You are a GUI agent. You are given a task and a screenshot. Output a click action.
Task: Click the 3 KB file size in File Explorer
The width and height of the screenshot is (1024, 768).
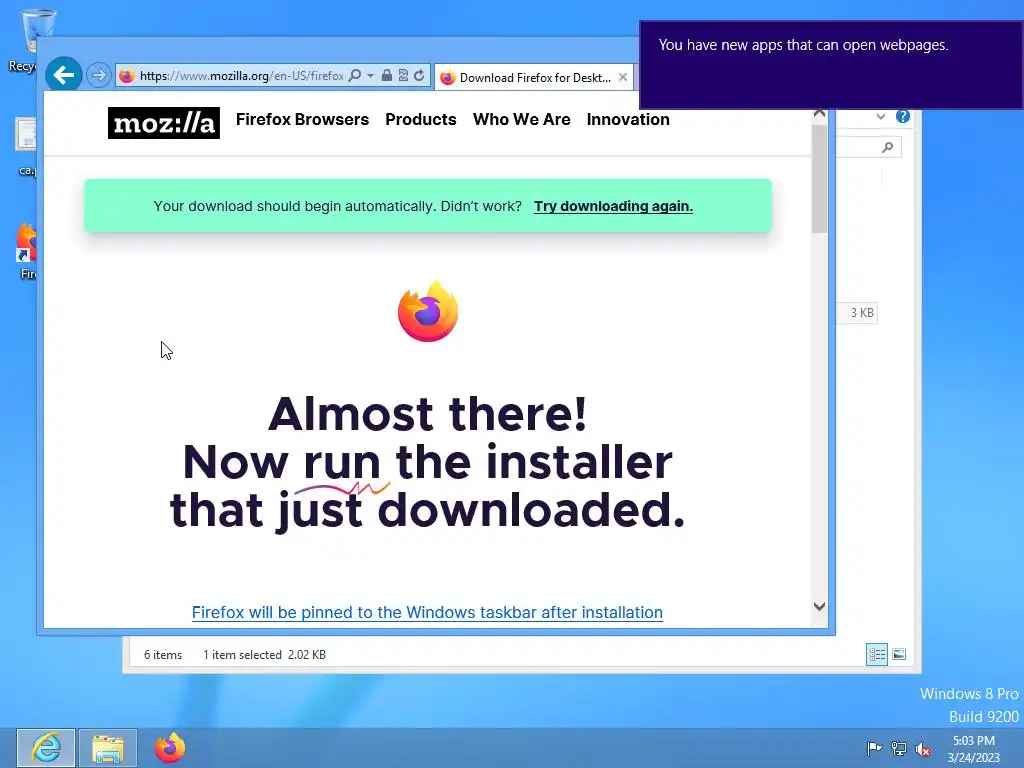point(861,313)
